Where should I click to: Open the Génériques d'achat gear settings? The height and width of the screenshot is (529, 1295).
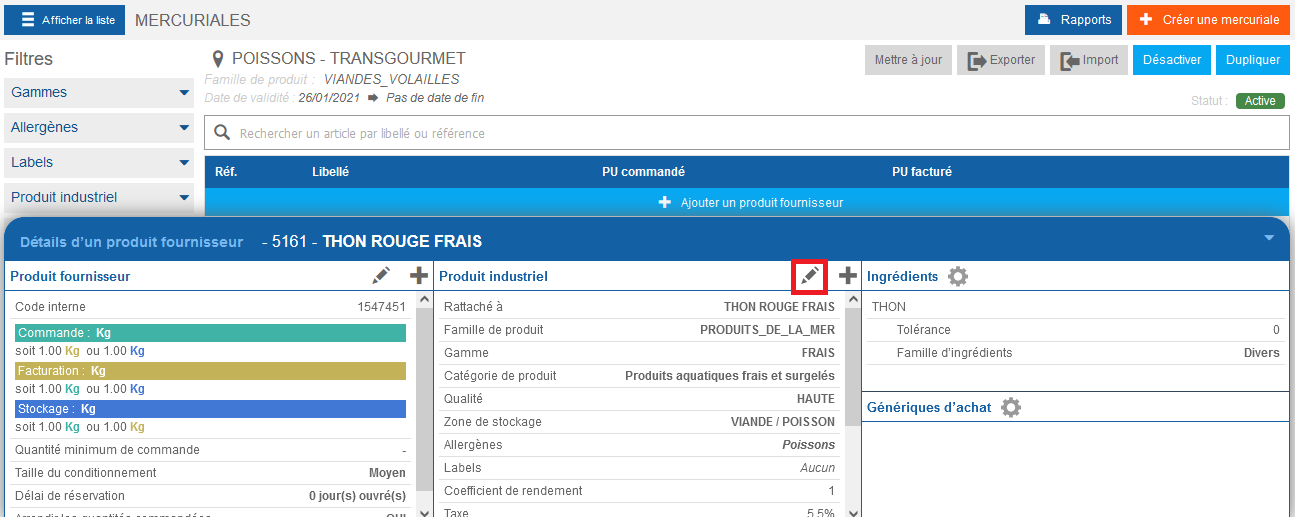[x=1011, y=407]
